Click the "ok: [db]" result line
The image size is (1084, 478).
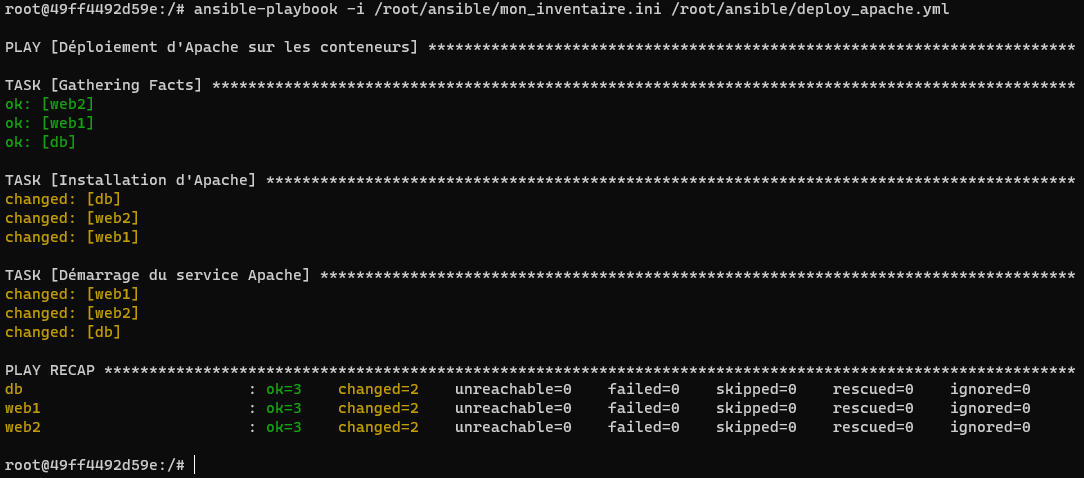click(x=41, y=142)
